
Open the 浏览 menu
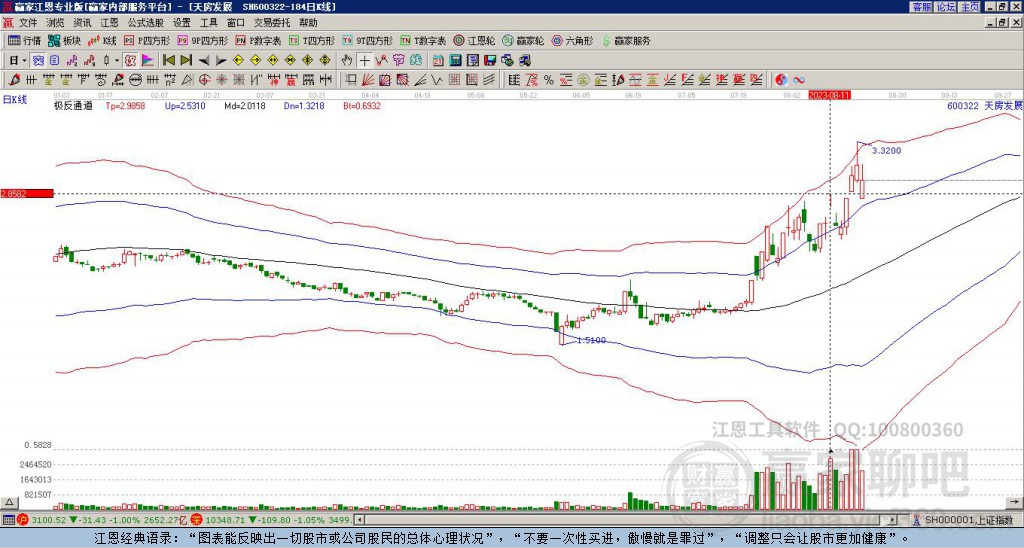pyautogui.click(x=55, y=23)
